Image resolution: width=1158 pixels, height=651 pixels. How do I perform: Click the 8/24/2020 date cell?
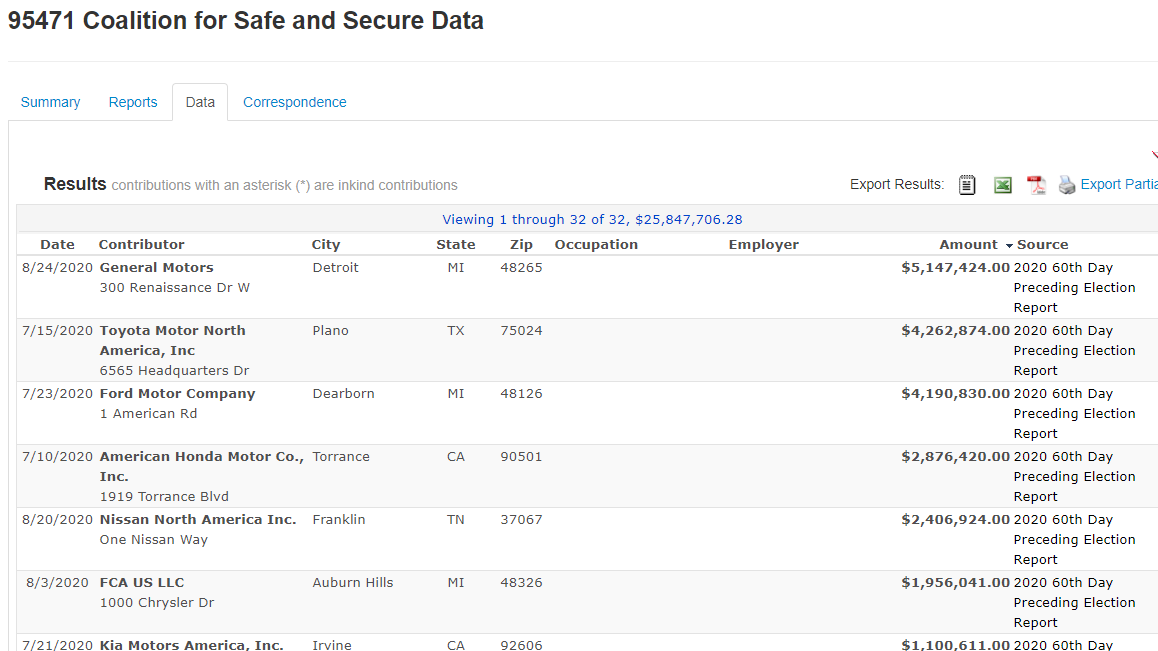(x=58, y=267)
